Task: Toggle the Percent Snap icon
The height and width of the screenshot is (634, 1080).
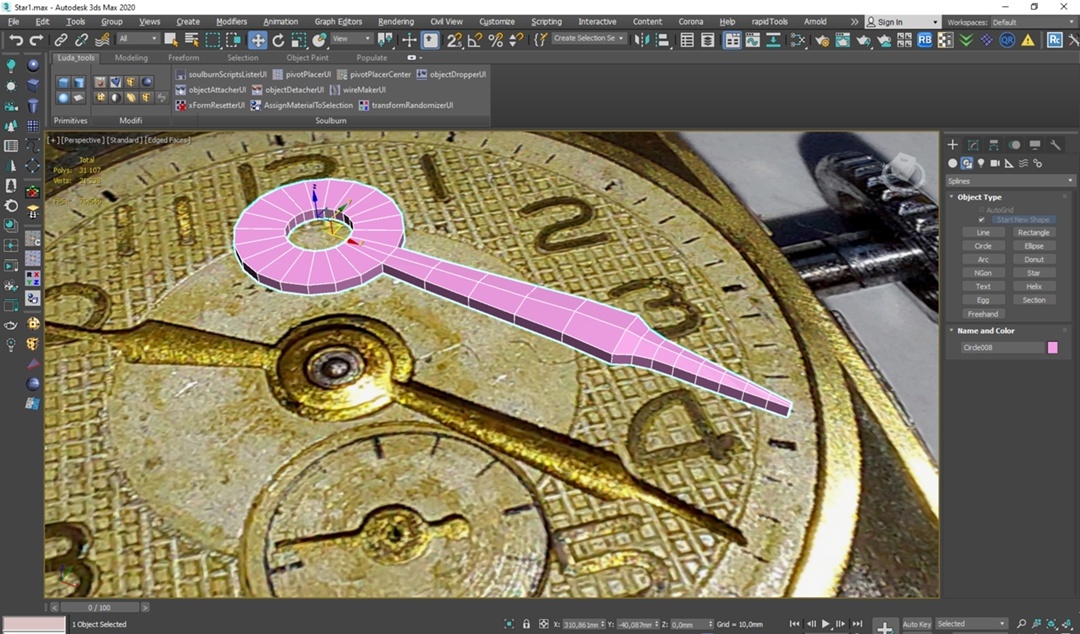Action: [x=495, y=40]
